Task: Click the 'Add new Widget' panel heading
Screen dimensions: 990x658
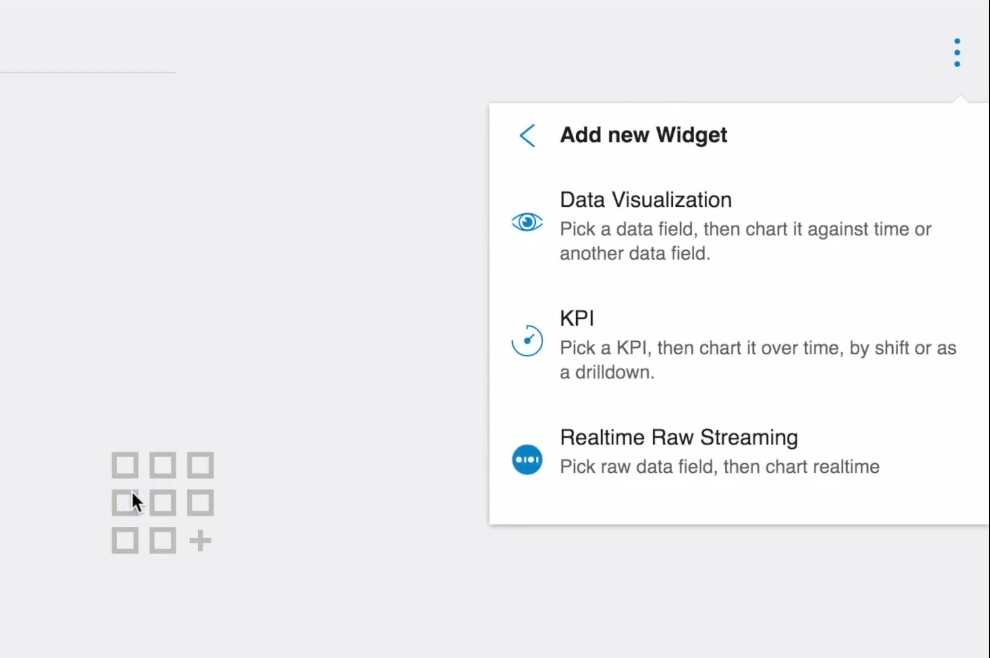Action: click(643, 135)
